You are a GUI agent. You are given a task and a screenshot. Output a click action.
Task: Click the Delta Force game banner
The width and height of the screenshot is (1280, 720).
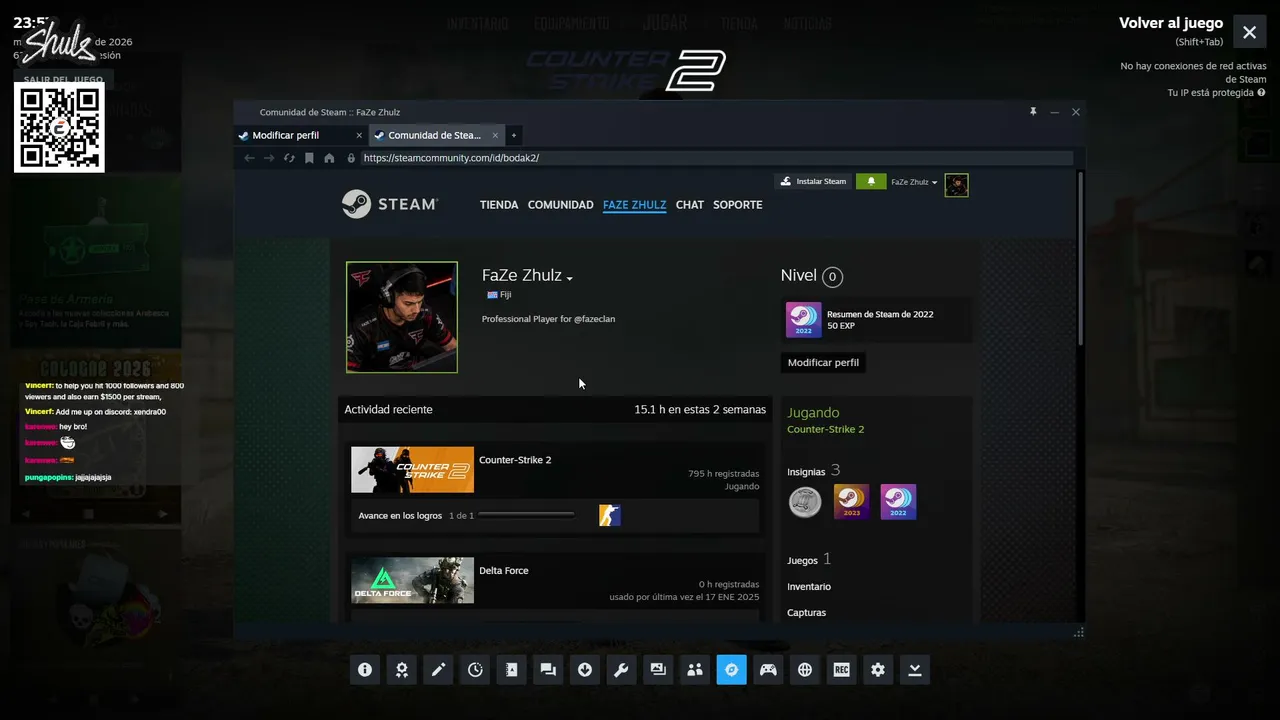(x=412, y=581)
